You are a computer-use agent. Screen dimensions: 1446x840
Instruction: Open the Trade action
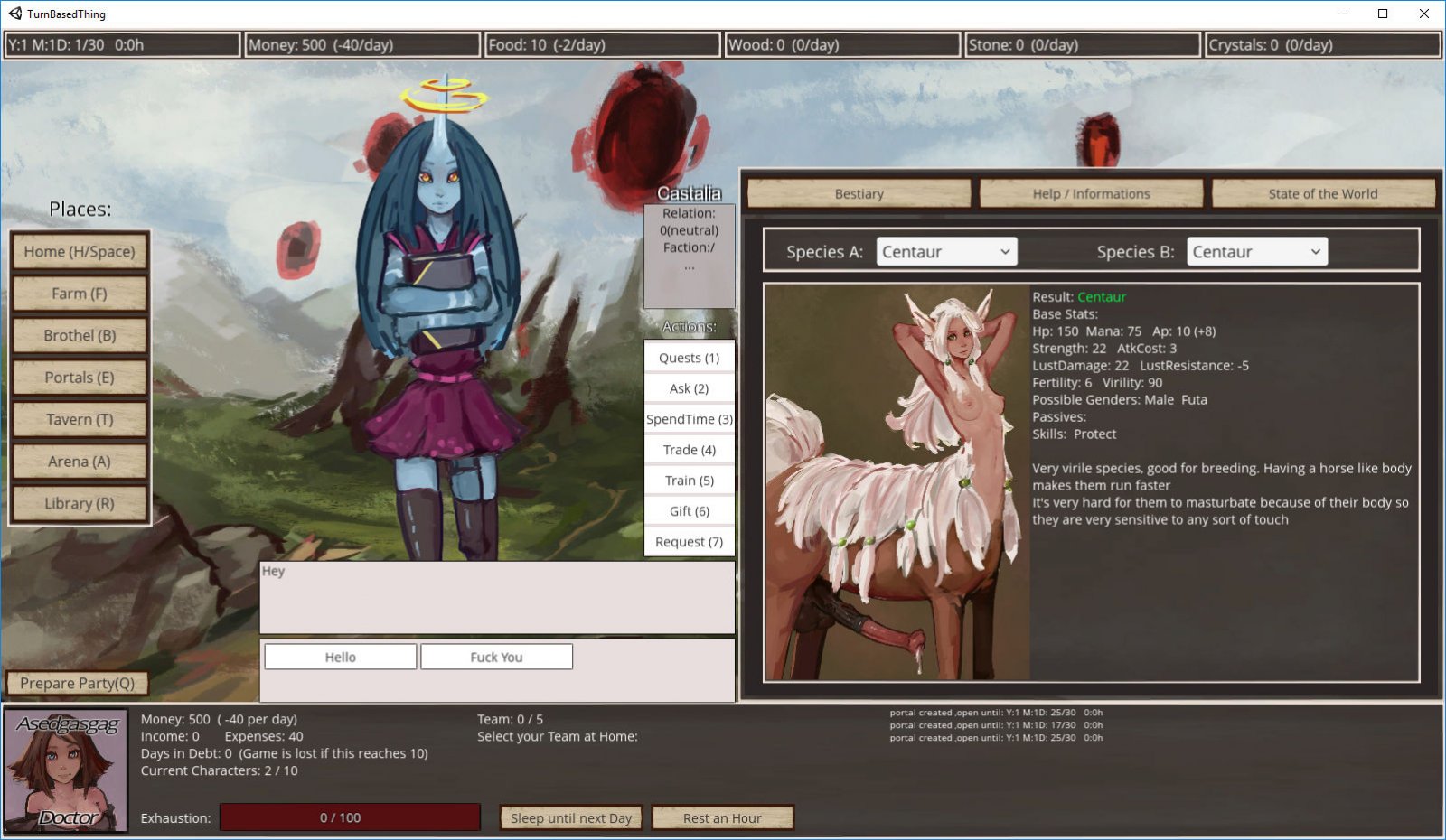click(689, 450)
